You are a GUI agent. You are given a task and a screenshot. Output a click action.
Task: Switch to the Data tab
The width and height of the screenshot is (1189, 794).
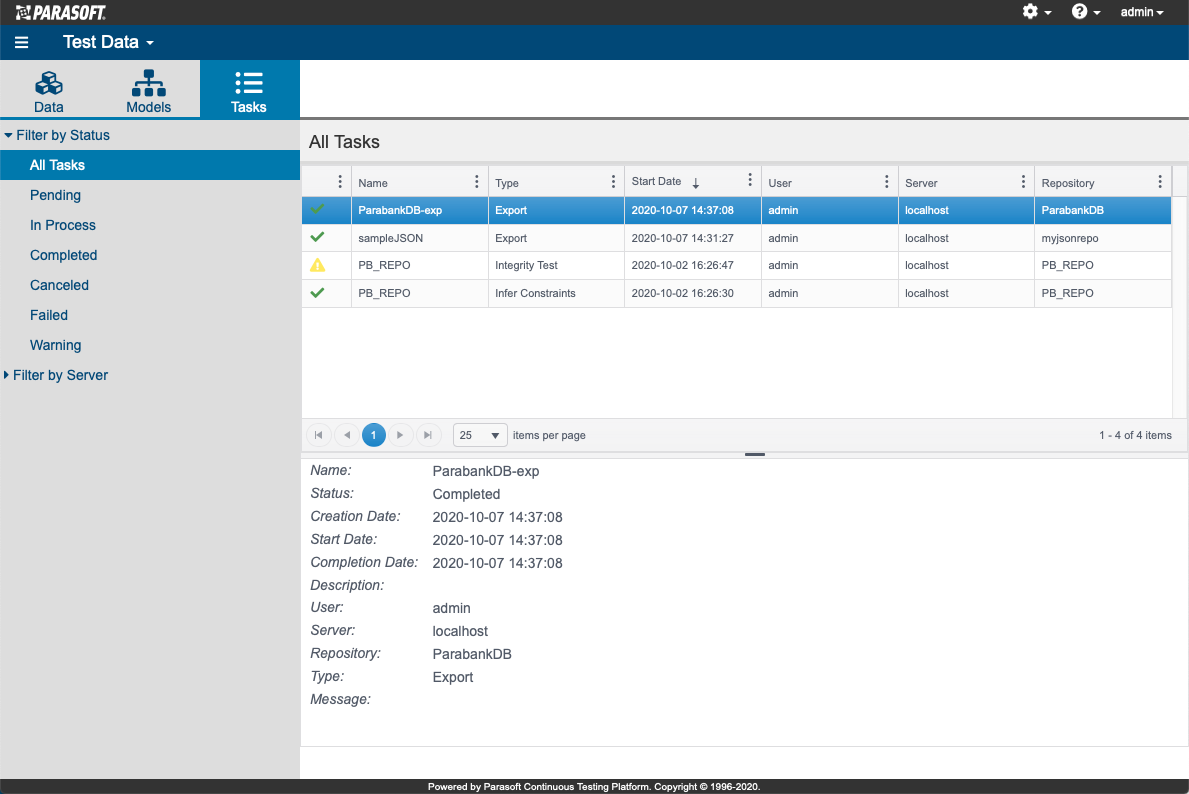pos(49,91)
